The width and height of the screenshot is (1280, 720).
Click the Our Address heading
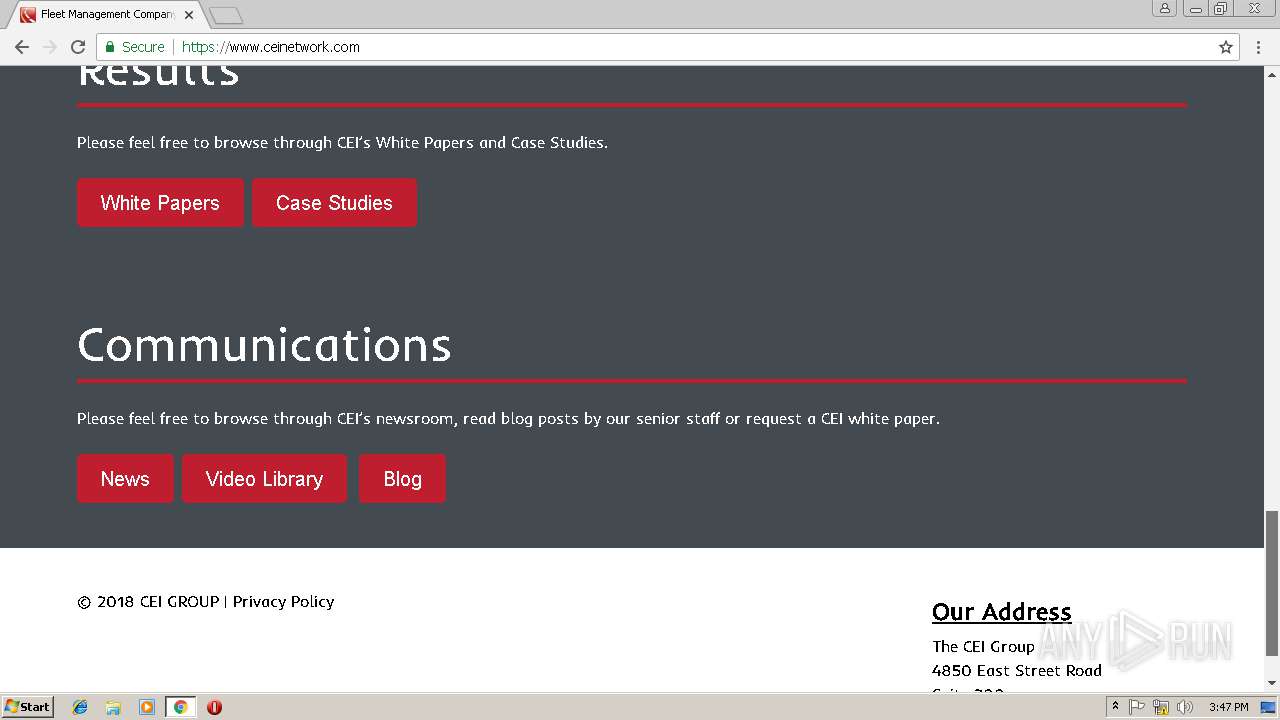pyautogui.click(x=1001, y=612)
